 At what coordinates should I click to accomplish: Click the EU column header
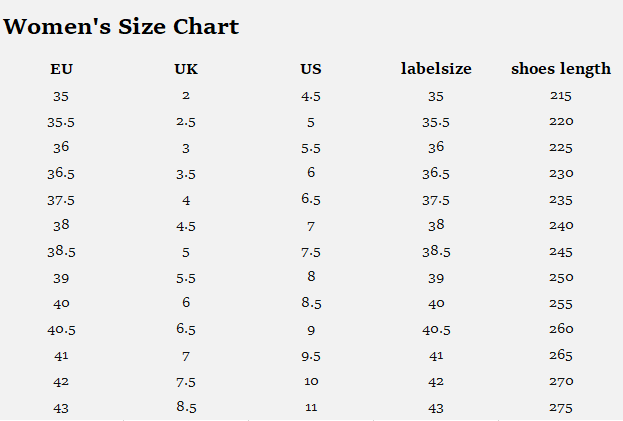(x=61, y=69)
